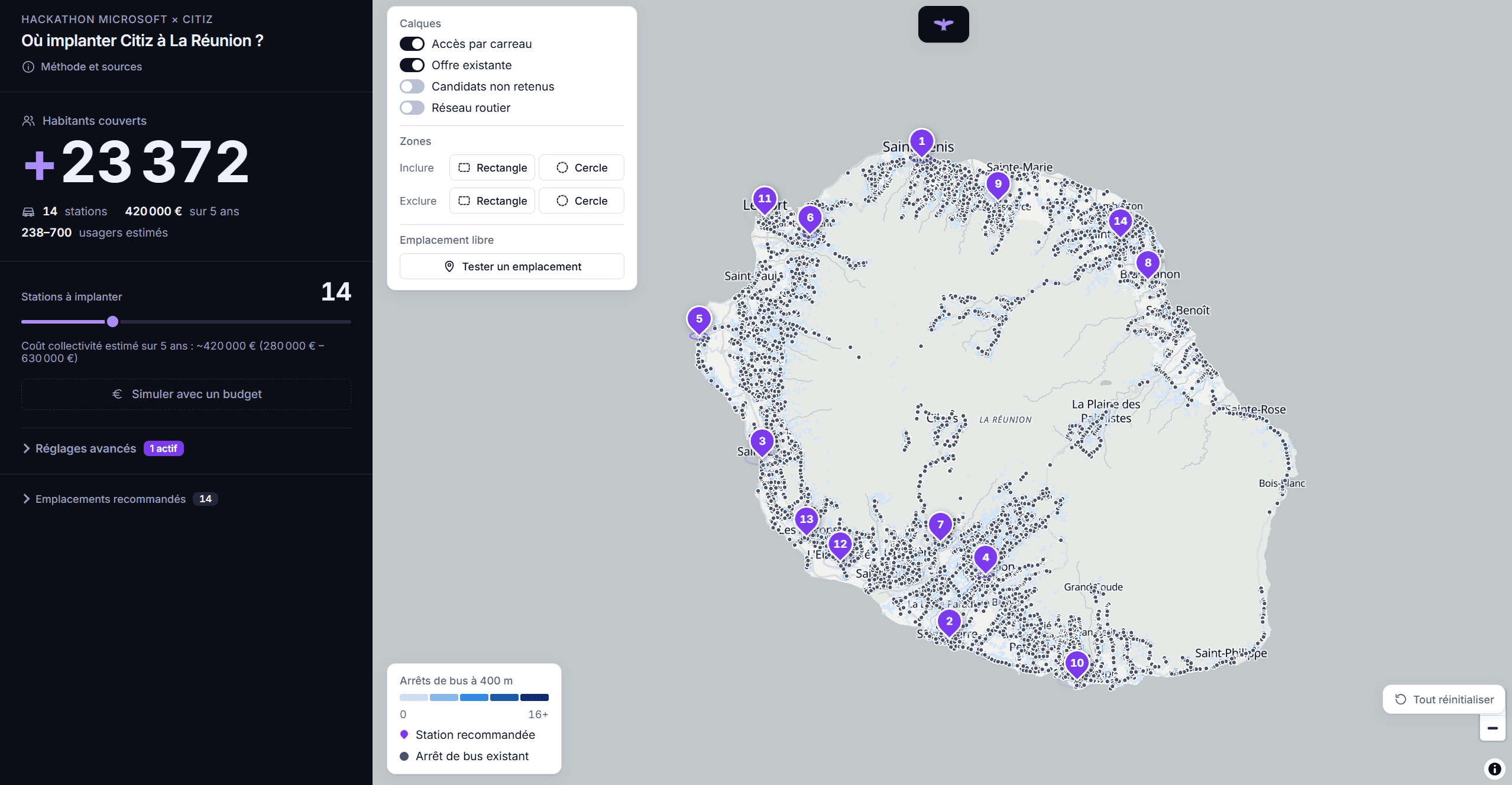Screen dimensions: 1512x785
Task: Click '238–700 usagers estimés' text
Action: tap(95, 232)
